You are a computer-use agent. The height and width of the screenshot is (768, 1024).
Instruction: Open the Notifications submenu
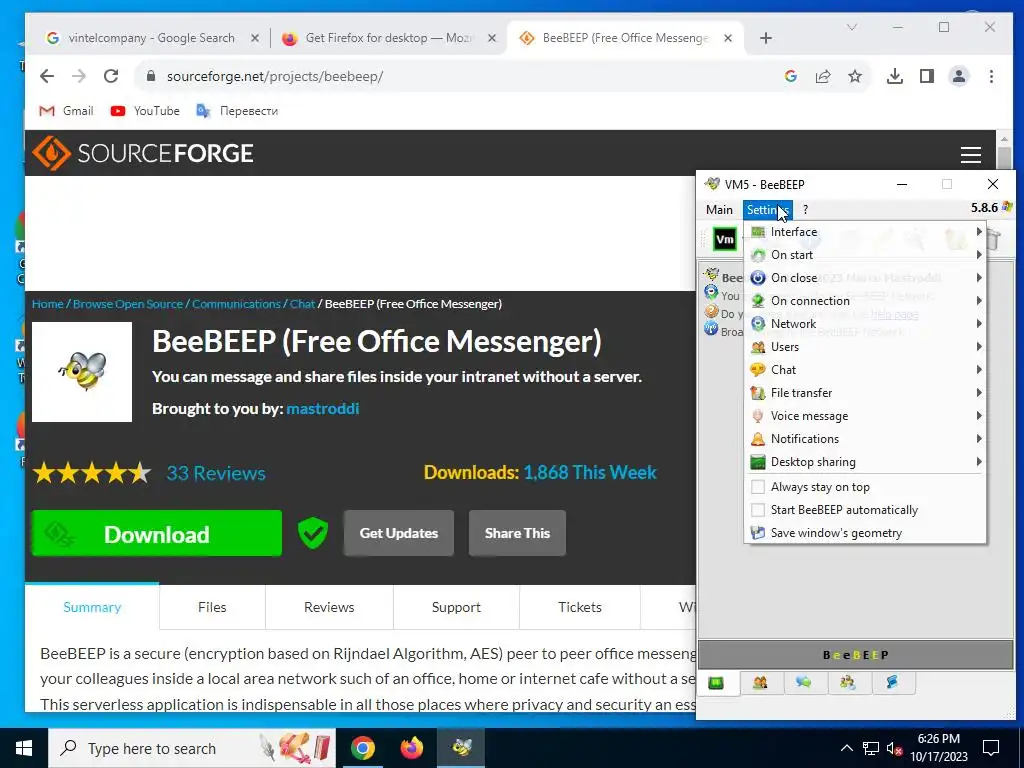coord(865,439)
